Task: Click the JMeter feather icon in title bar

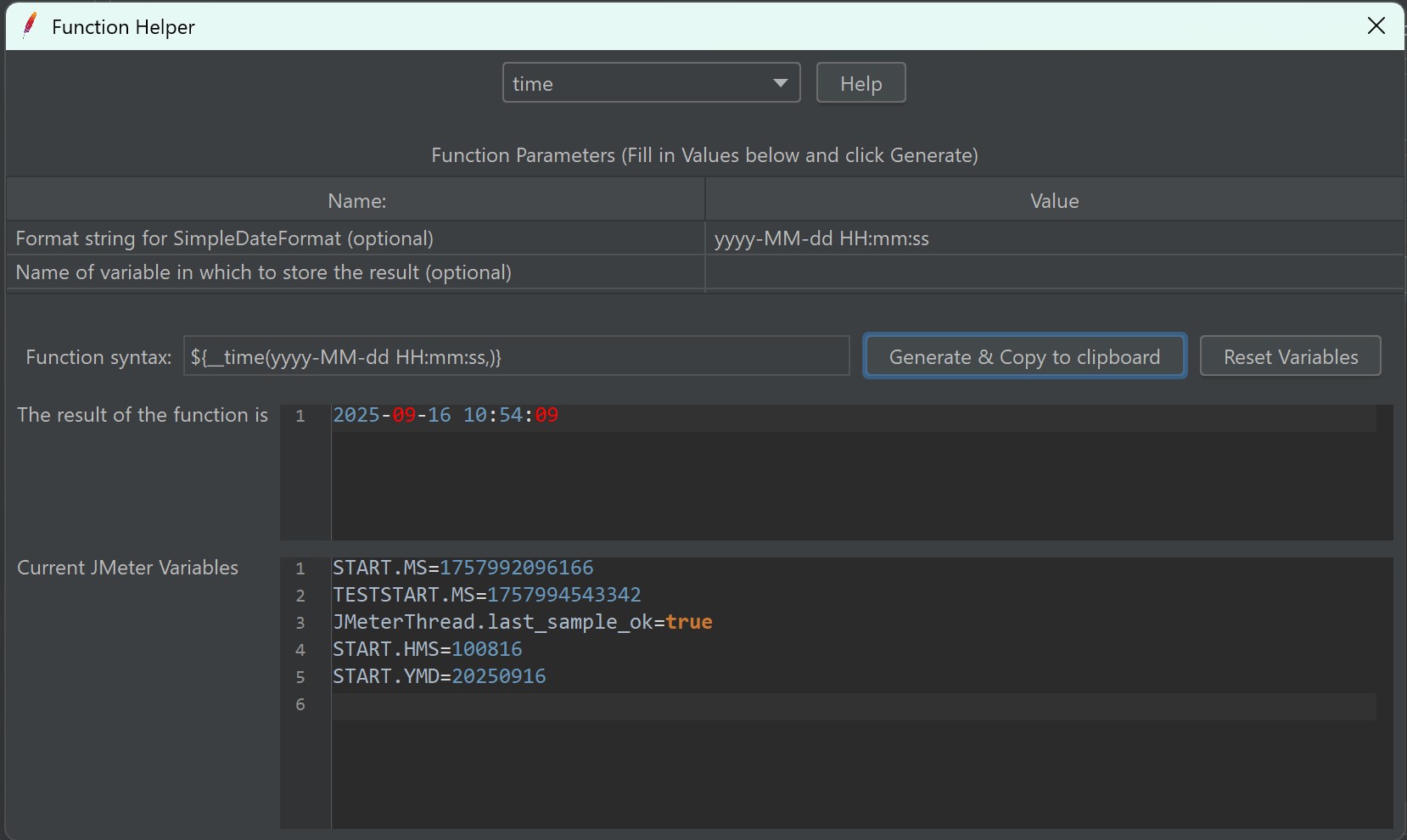Action: tap(30, 25)
